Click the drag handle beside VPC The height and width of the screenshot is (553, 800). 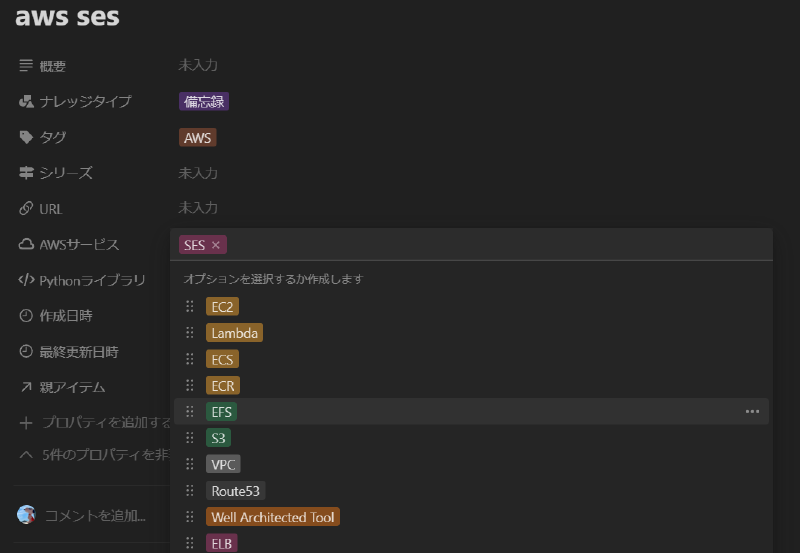(x=190, y=464)
